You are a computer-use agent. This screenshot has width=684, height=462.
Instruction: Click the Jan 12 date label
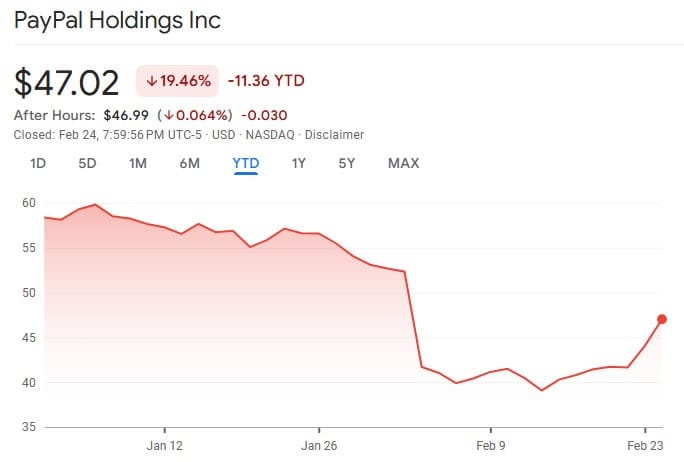(x=165, y=445)
